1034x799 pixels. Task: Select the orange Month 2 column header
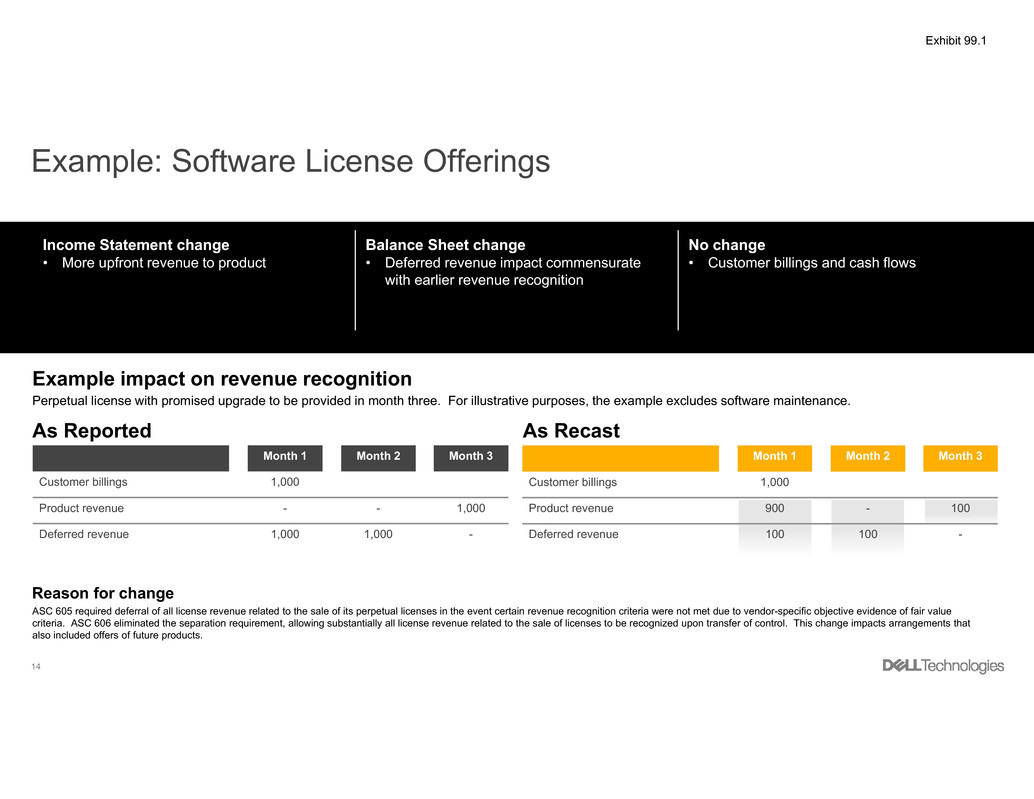[867, 457]
